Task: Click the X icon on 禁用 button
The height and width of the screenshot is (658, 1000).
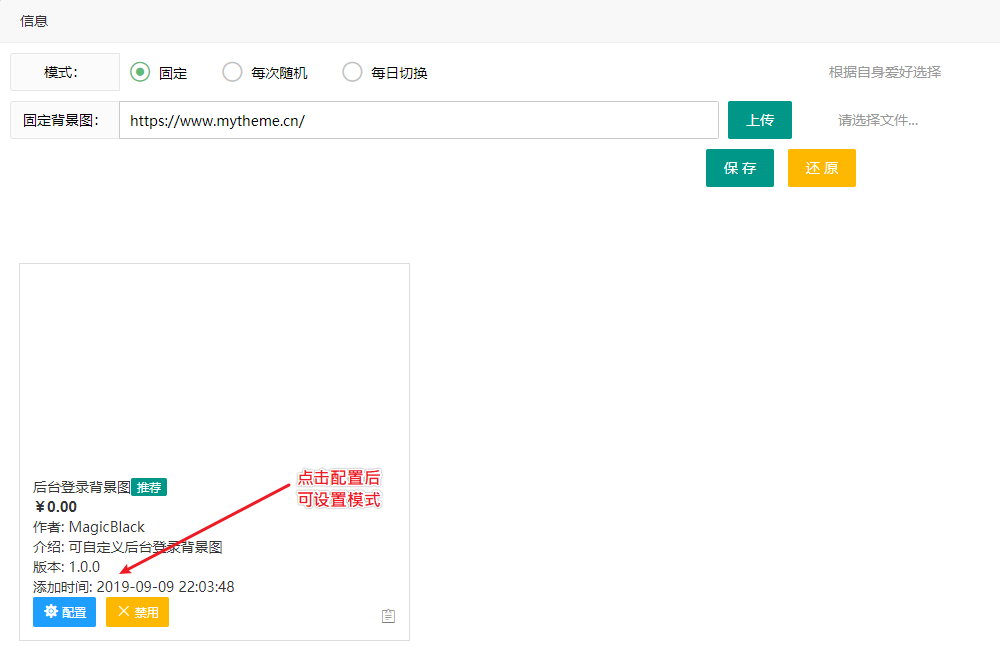Action: [x=124, y=611]
